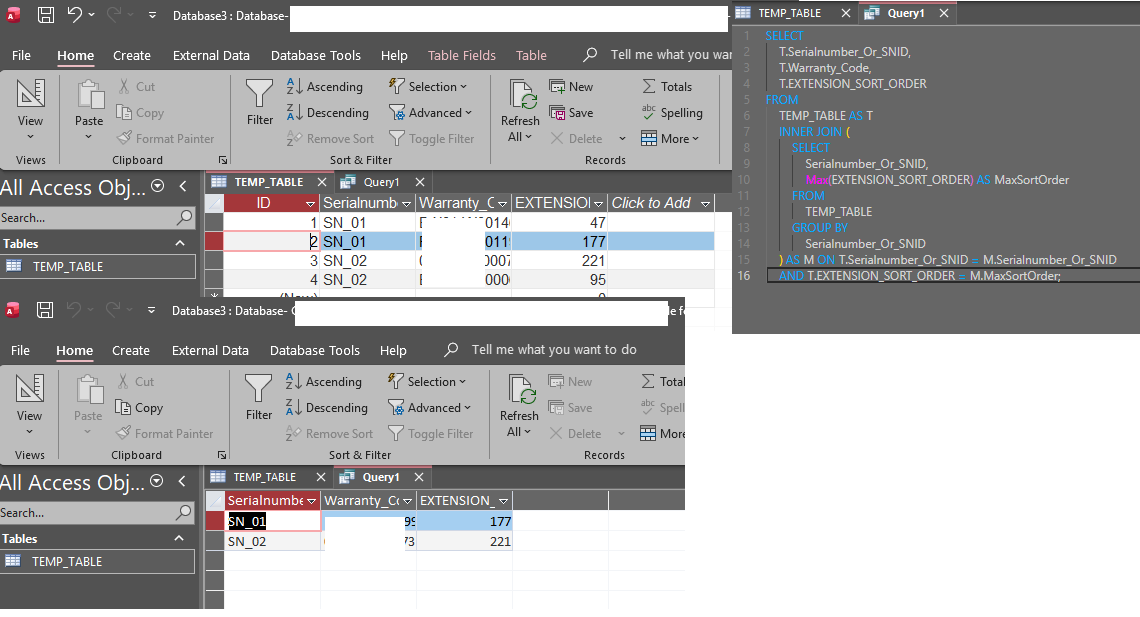
Task: Click Copy in lower window ribbon
Action: [139, 408]
